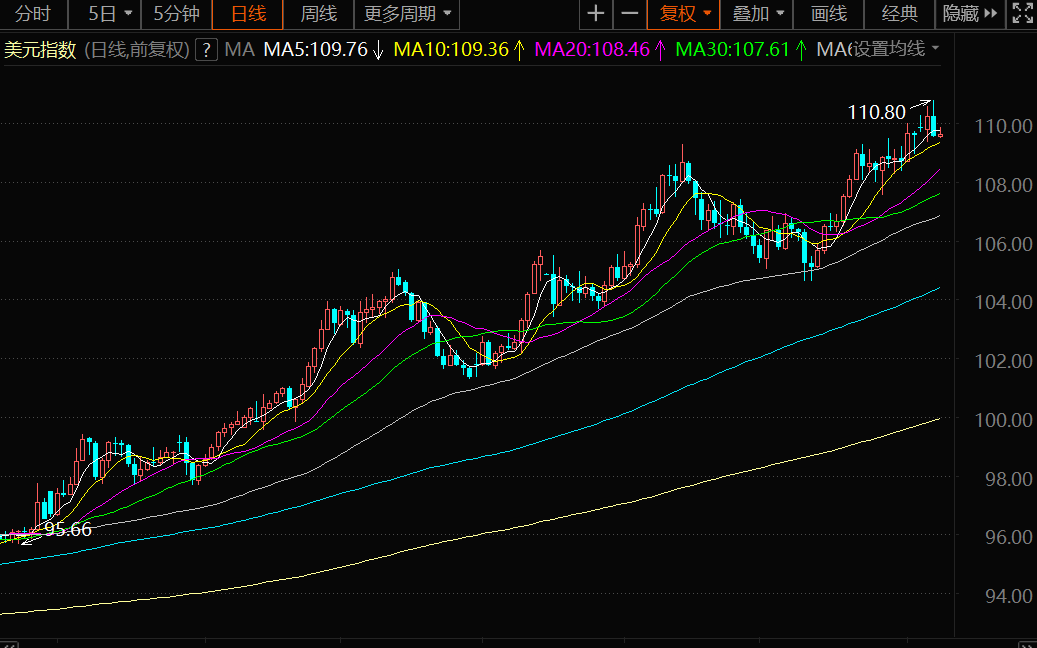Click the scroll arrow at bottom-left of chart
The image size is (1037, 648).
tap(10, 641)
